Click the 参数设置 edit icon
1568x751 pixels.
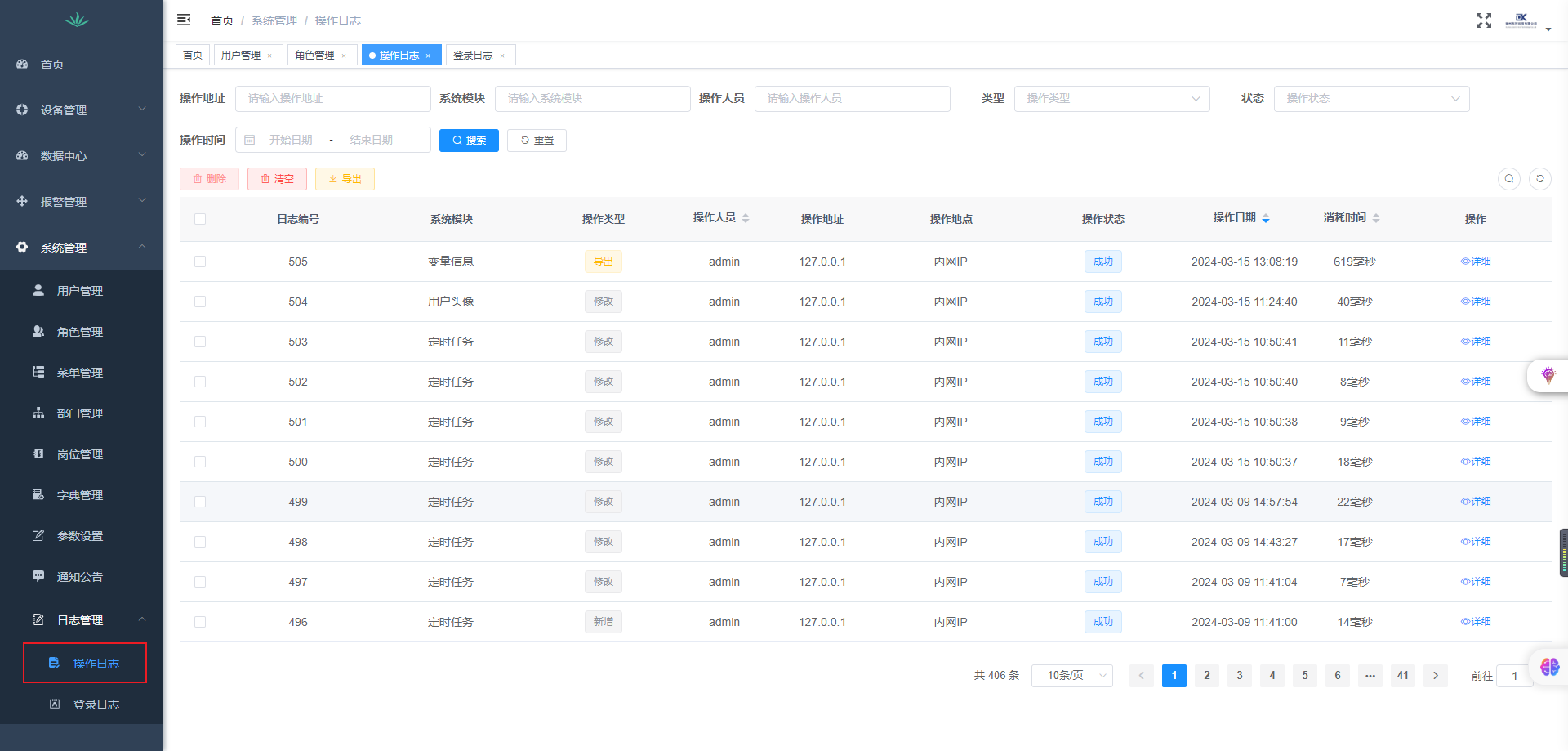pos(38,535)
